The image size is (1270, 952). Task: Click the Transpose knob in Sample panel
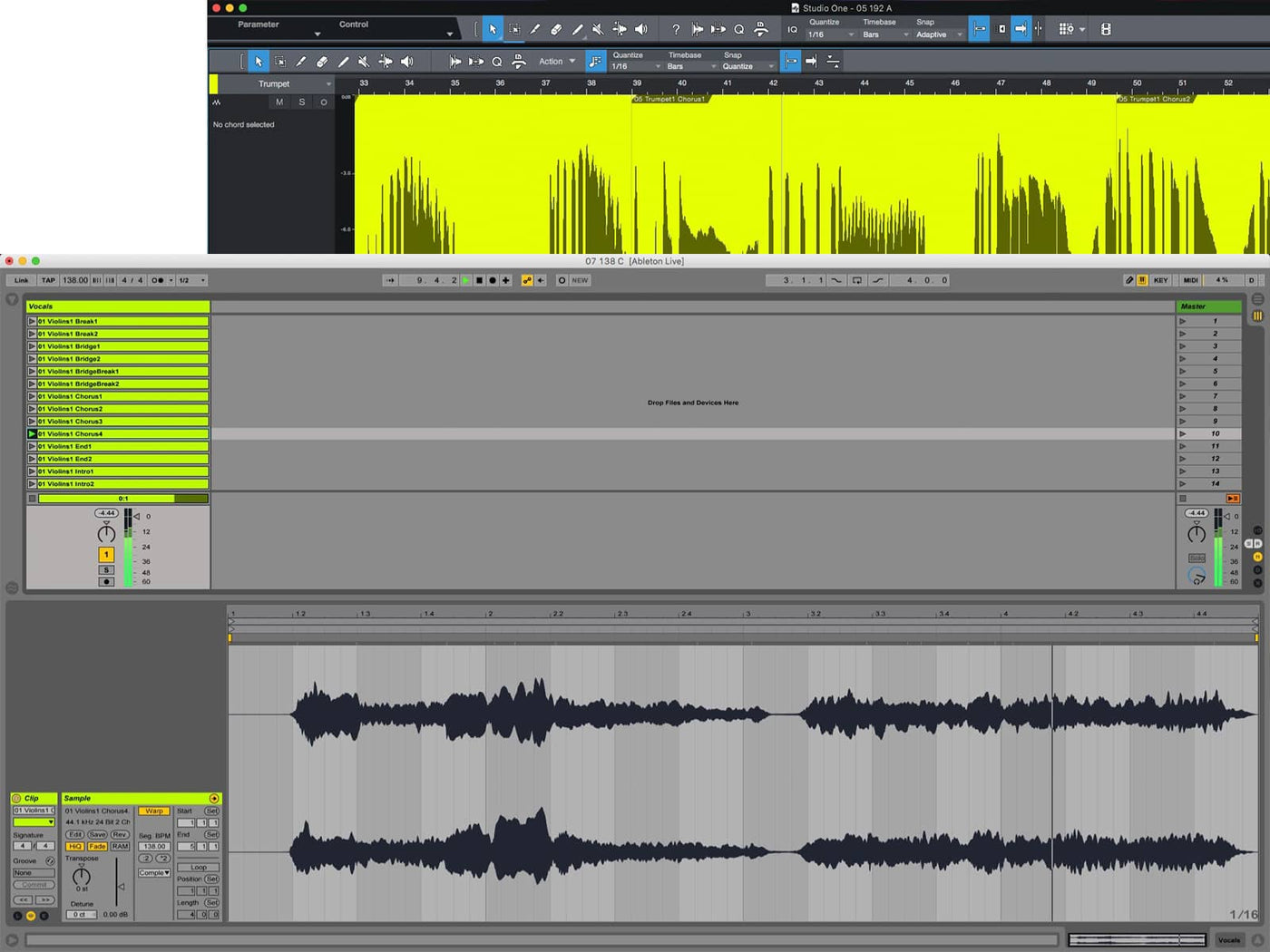pyautogui.click(x=82, y=876)
